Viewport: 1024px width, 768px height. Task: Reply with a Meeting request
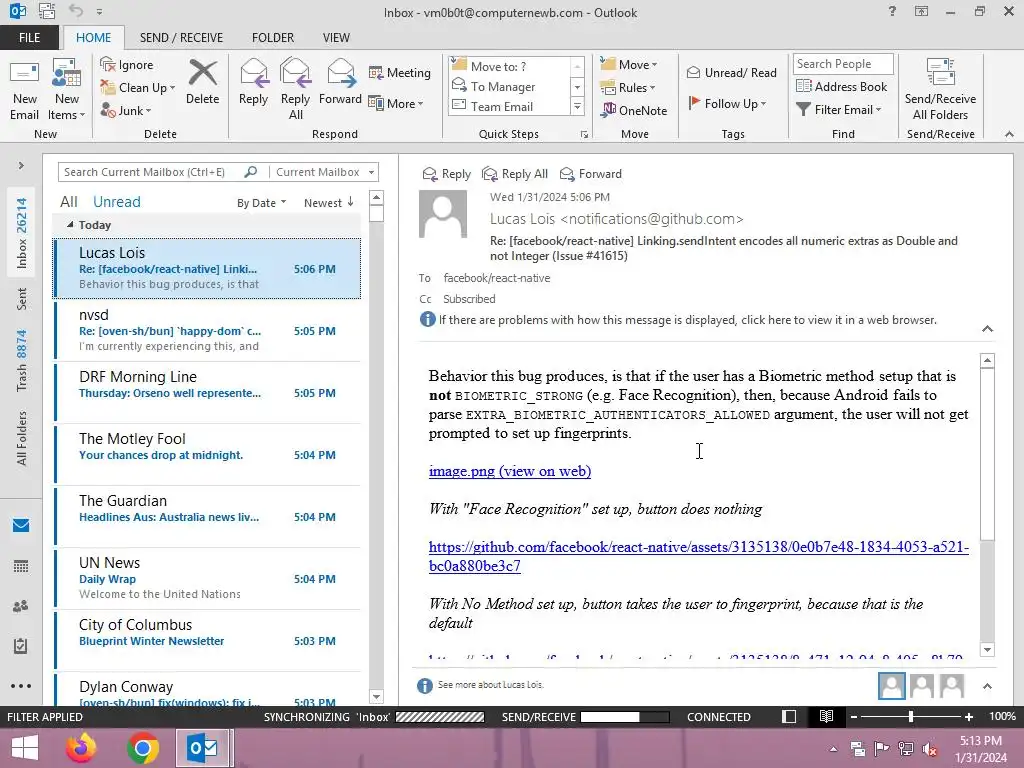400,72
